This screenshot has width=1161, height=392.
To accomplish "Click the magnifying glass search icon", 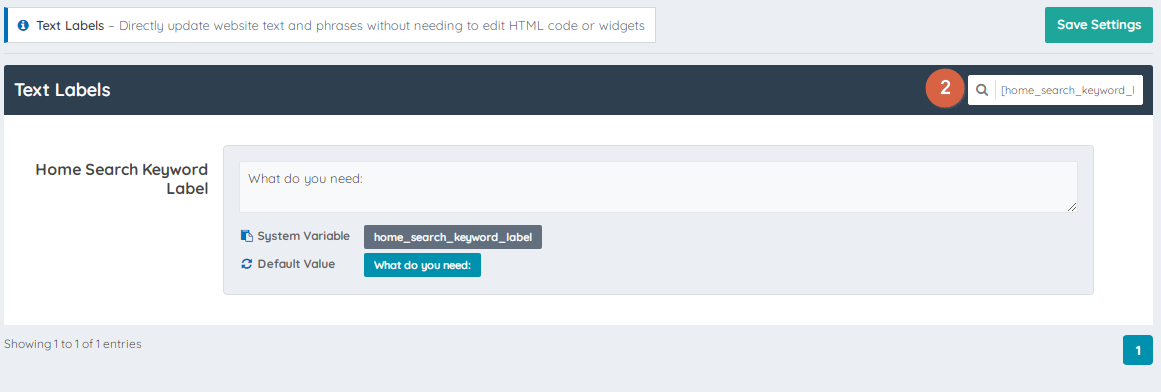I will pos(982,90).
